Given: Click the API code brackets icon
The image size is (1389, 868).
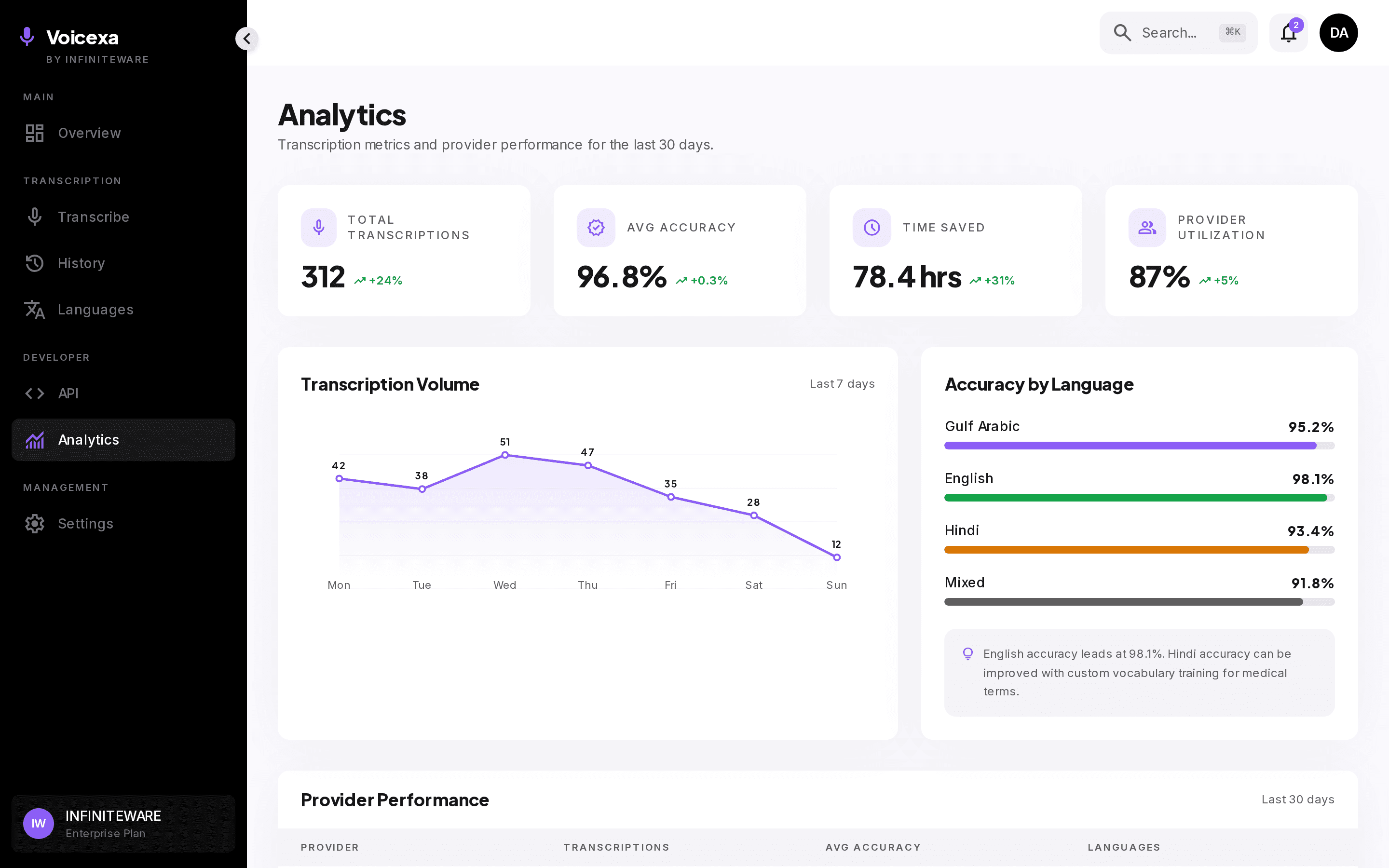Looking at the screenshot, I should pos(34,394).
